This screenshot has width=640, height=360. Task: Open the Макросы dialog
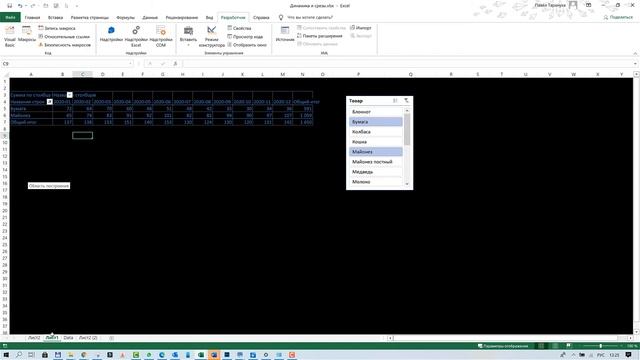coord(27,34)
